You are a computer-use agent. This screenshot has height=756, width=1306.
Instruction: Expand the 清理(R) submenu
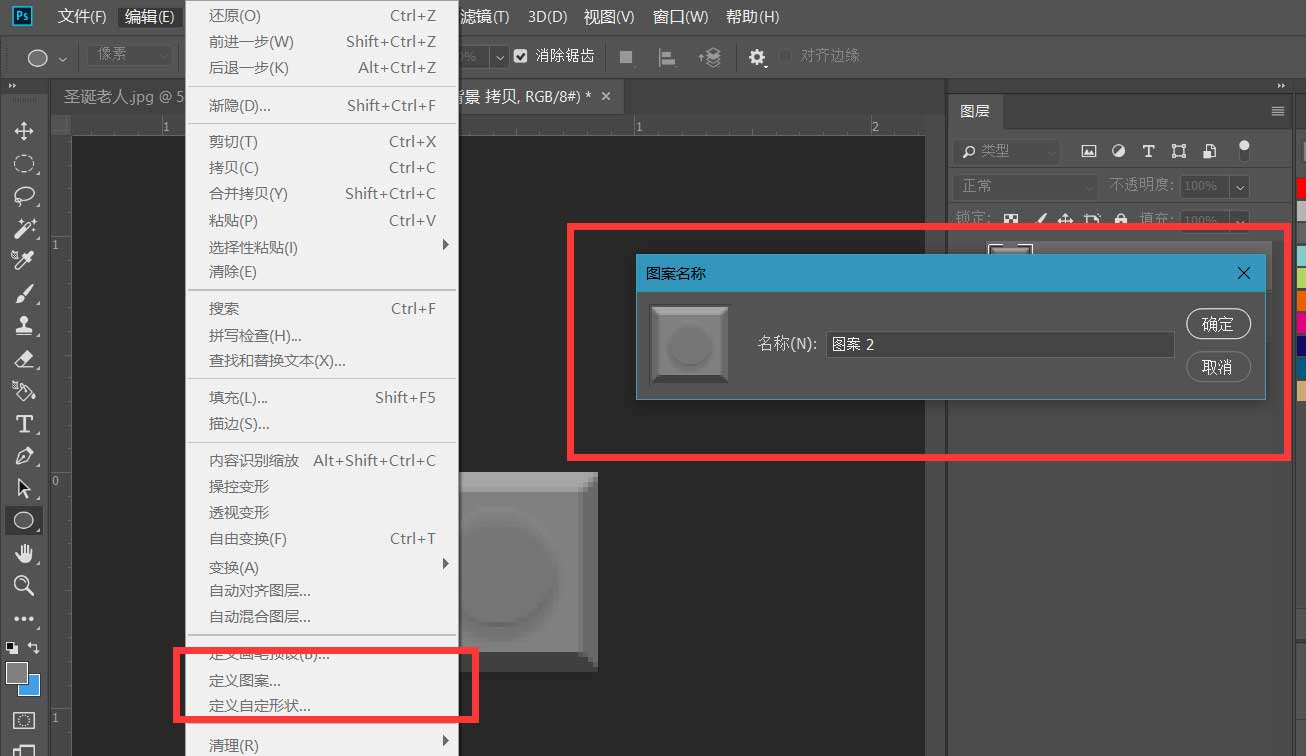[446, 742]
